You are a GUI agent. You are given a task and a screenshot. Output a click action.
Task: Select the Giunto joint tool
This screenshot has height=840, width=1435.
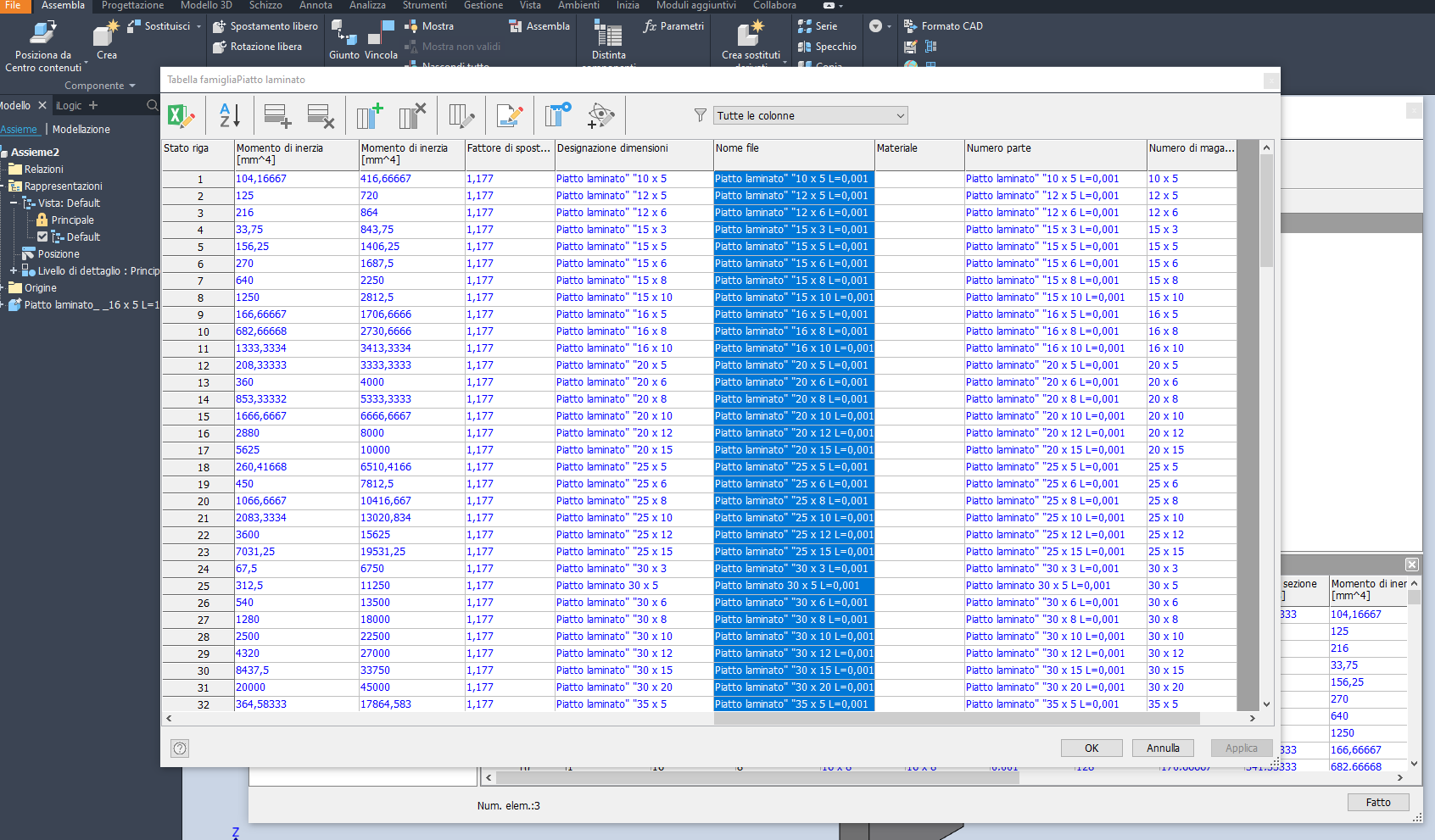point(343,40)
